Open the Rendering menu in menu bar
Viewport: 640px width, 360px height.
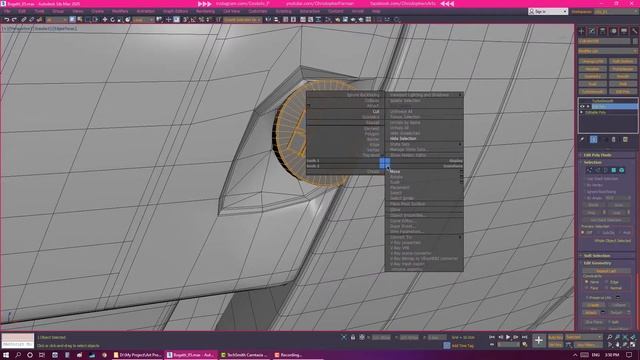click(205, 11)
